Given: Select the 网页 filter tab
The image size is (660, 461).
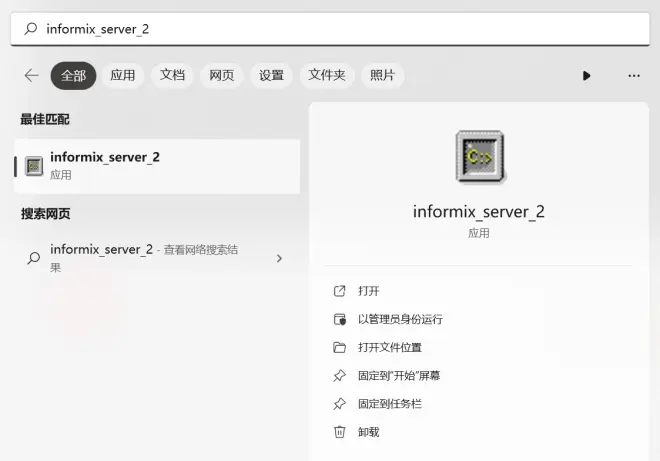Looking at the screenshot, I should [222, 75].
